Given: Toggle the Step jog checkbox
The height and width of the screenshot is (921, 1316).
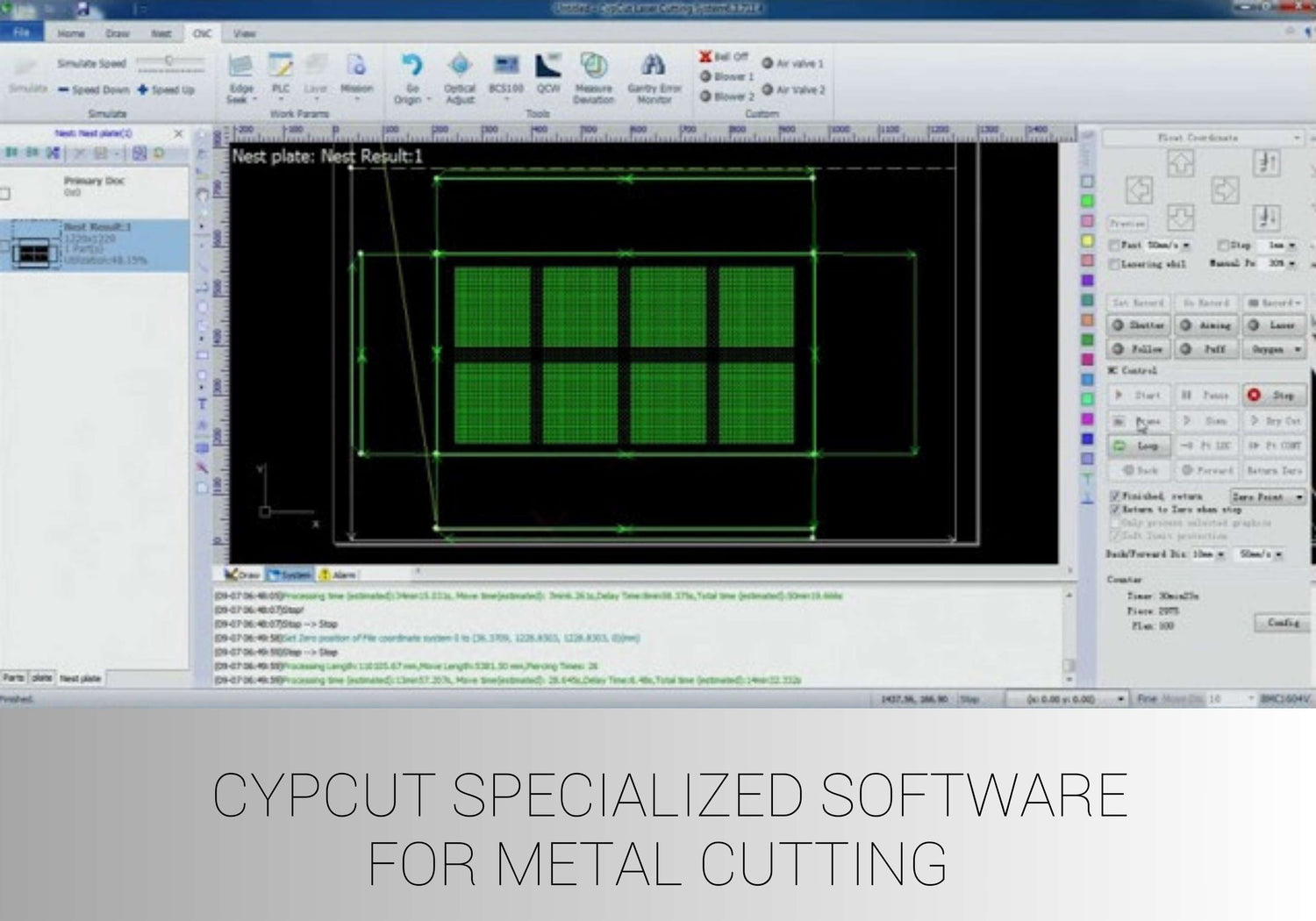Looking at the screenshot, I should click(x=1223, y=246).
